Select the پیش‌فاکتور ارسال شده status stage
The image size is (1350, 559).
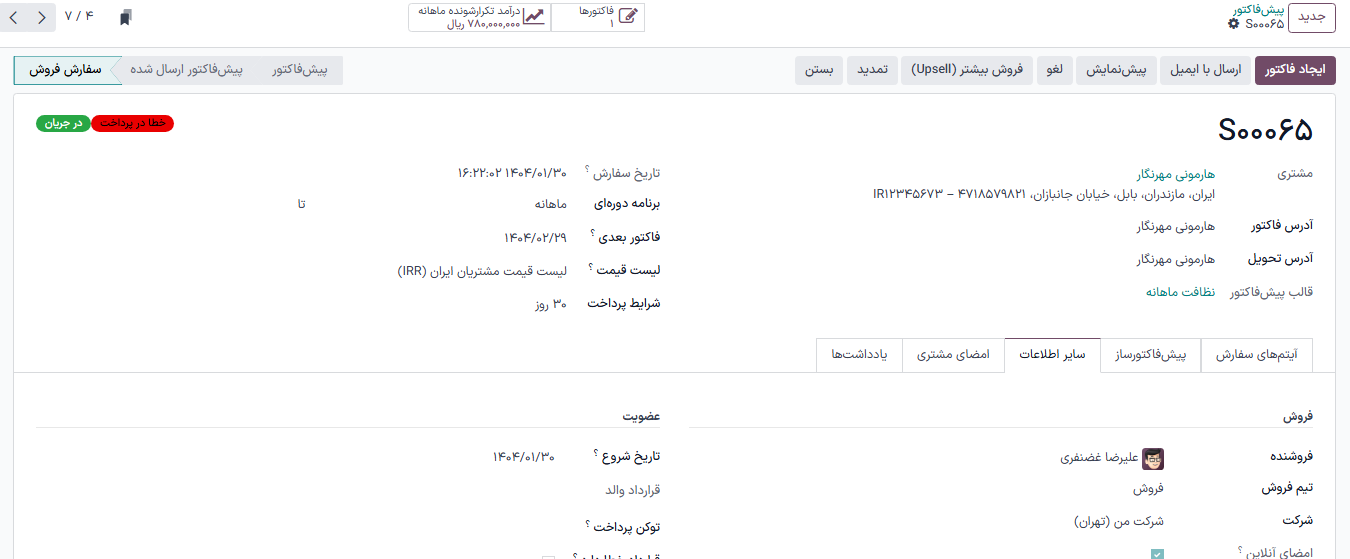coord(187,70)
